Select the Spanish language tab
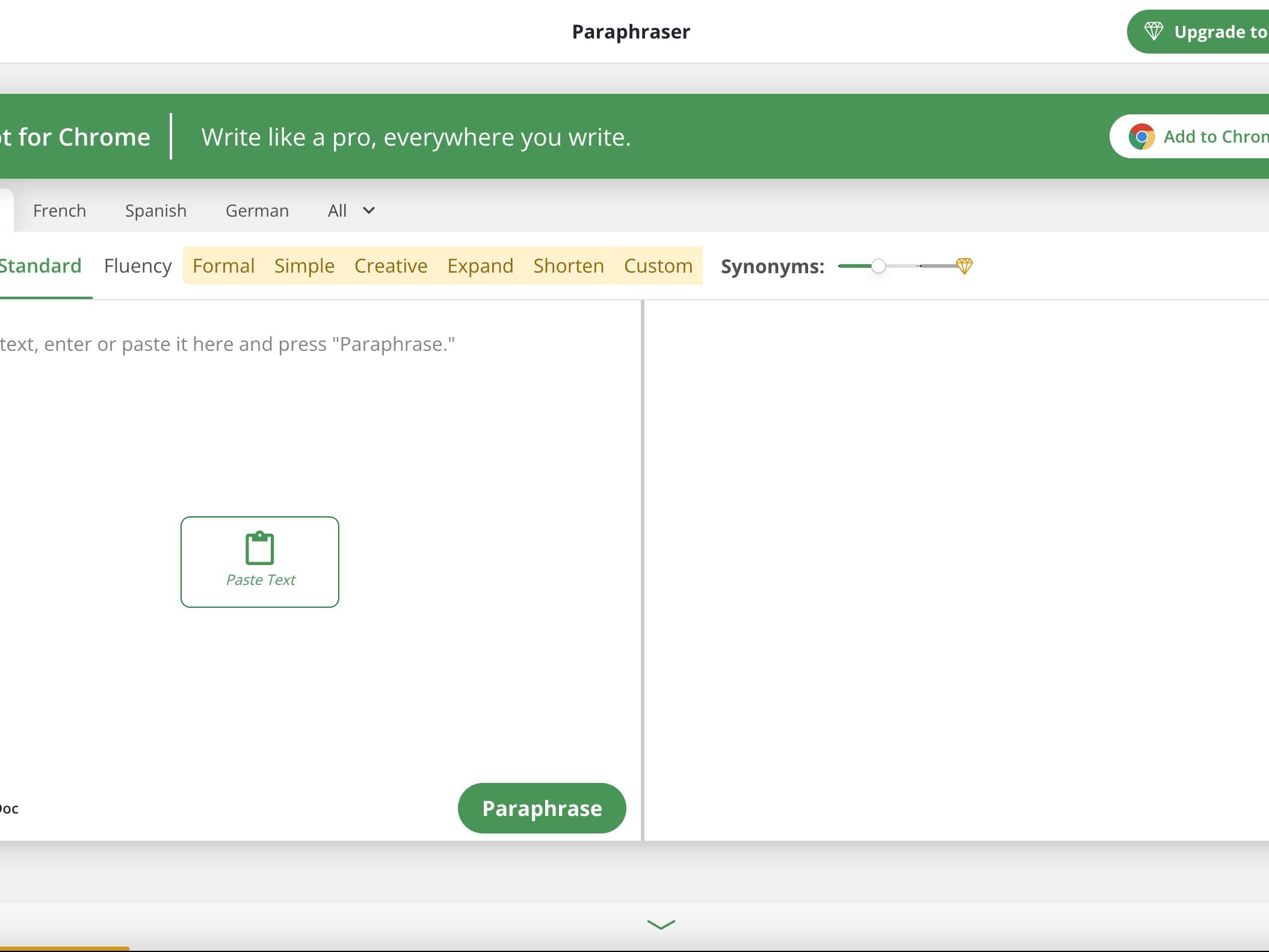This screenshot has width=1269, height=952. [x=156, y=211]
